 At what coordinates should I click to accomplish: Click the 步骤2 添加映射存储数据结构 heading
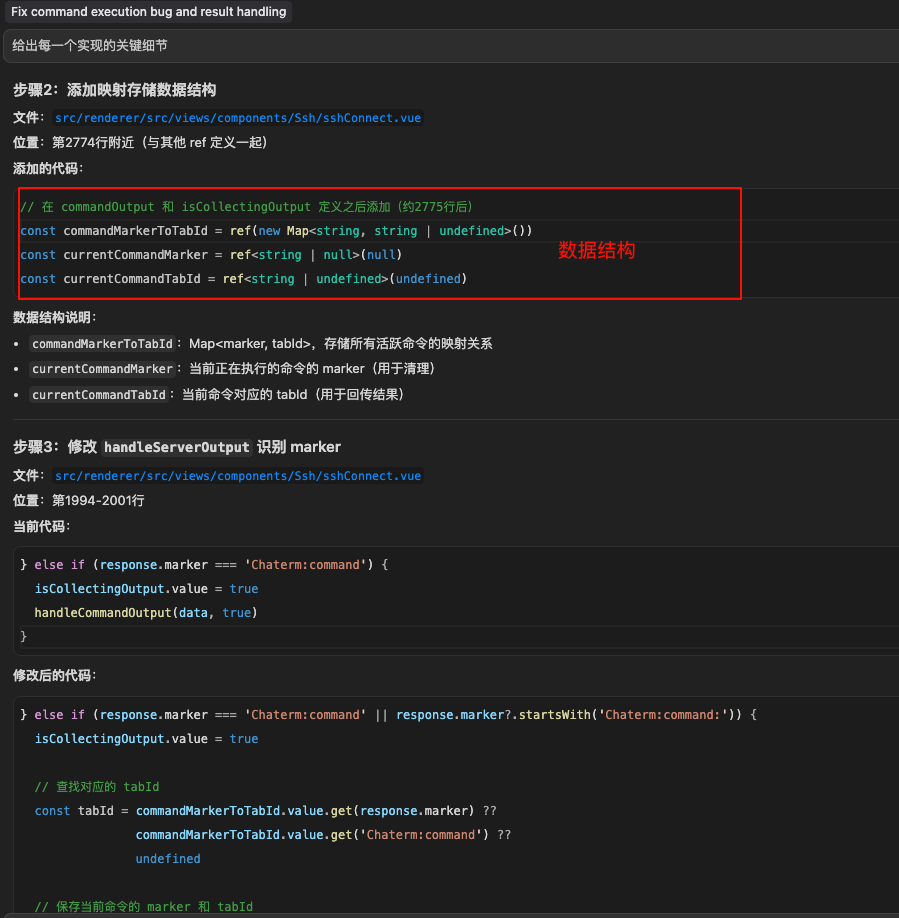point(114,90)
